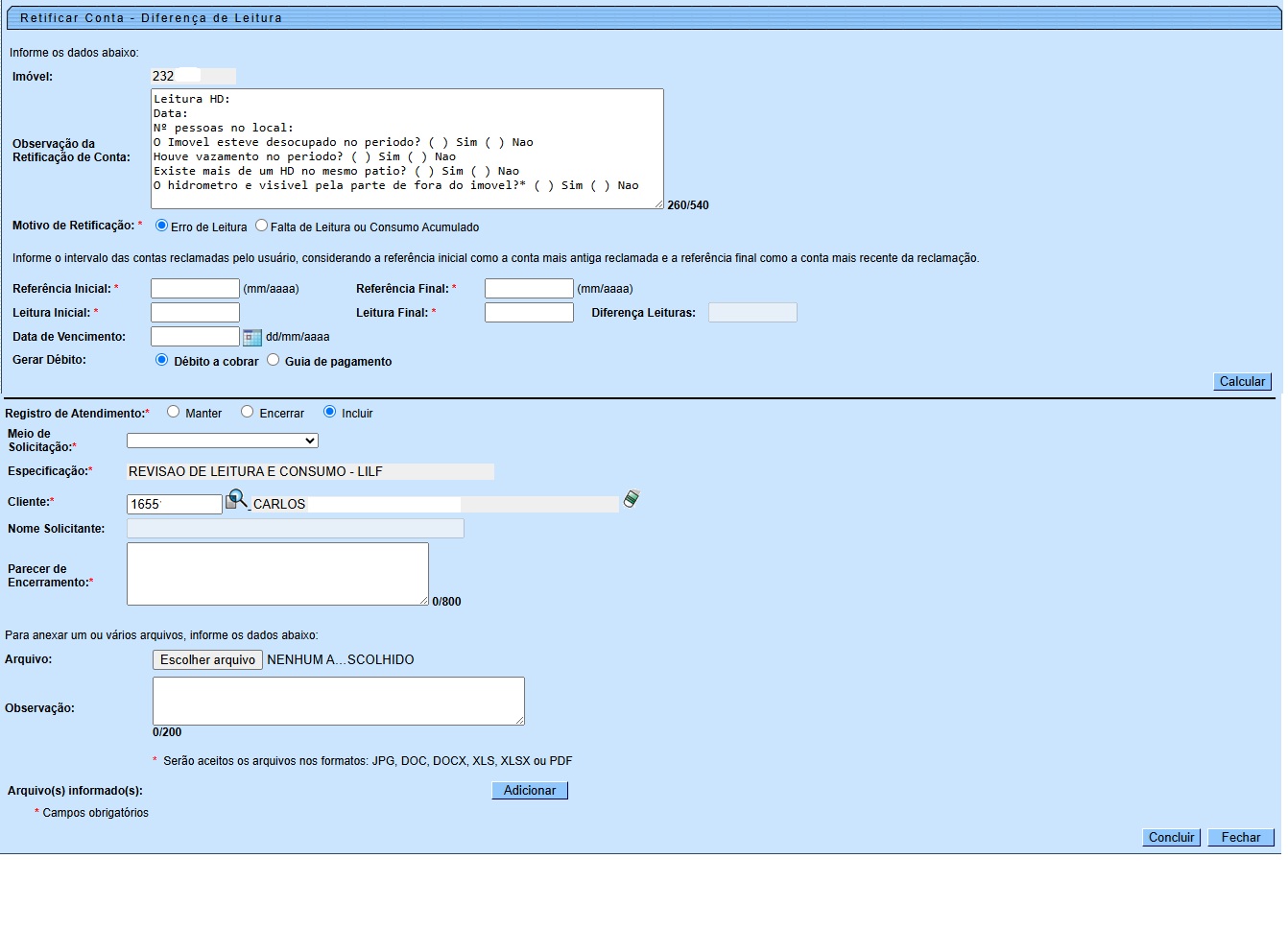The width and height of the screenshot is (1288, 930).
Task: Select Encerrar for Registro de Atendimento
Action: point(247,412)
